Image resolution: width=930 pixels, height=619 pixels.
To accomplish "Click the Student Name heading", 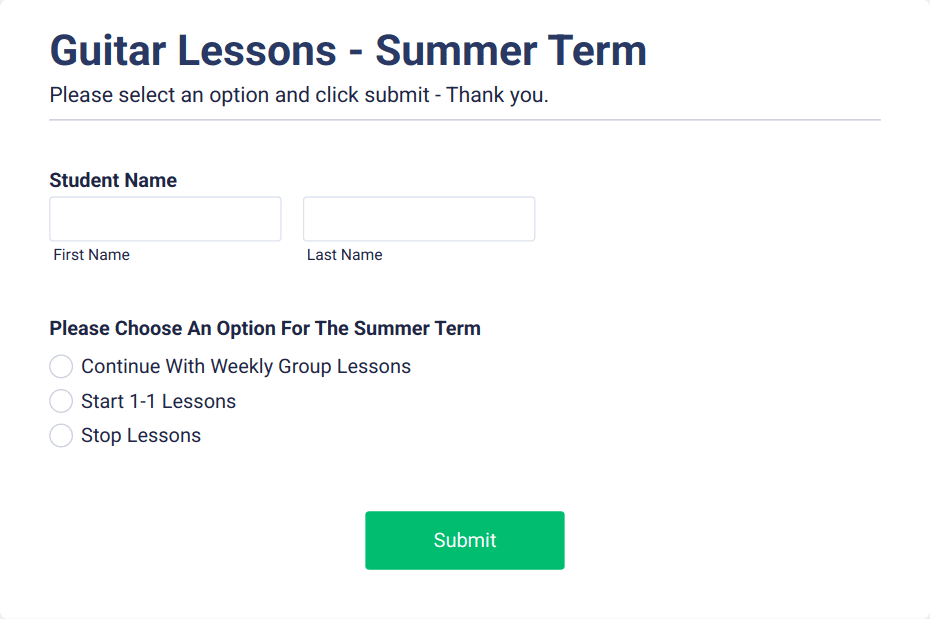I will click(x=113, y=180).
